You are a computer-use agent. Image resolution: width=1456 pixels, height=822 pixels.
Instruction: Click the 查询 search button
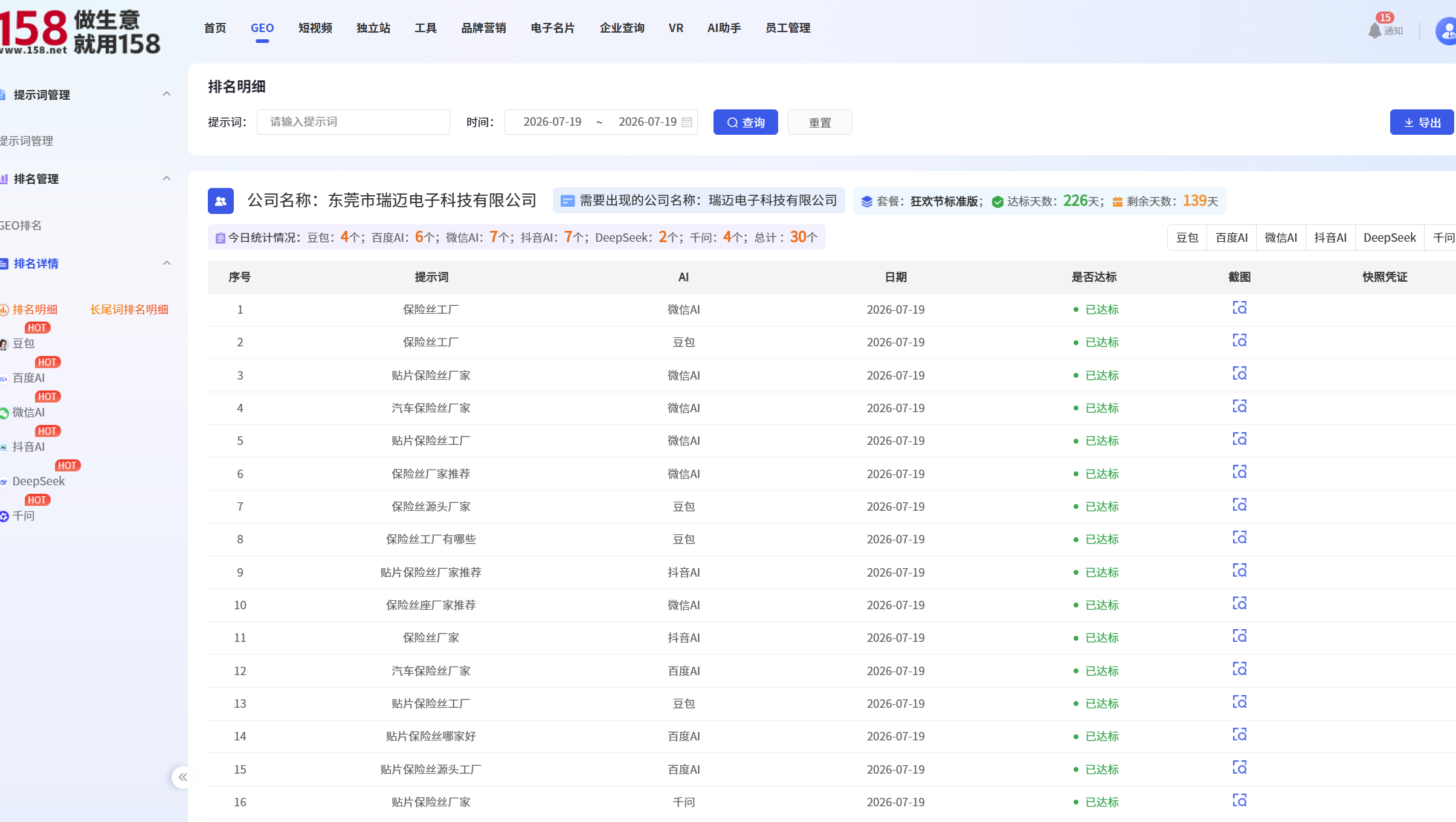(x=746, y=122)
